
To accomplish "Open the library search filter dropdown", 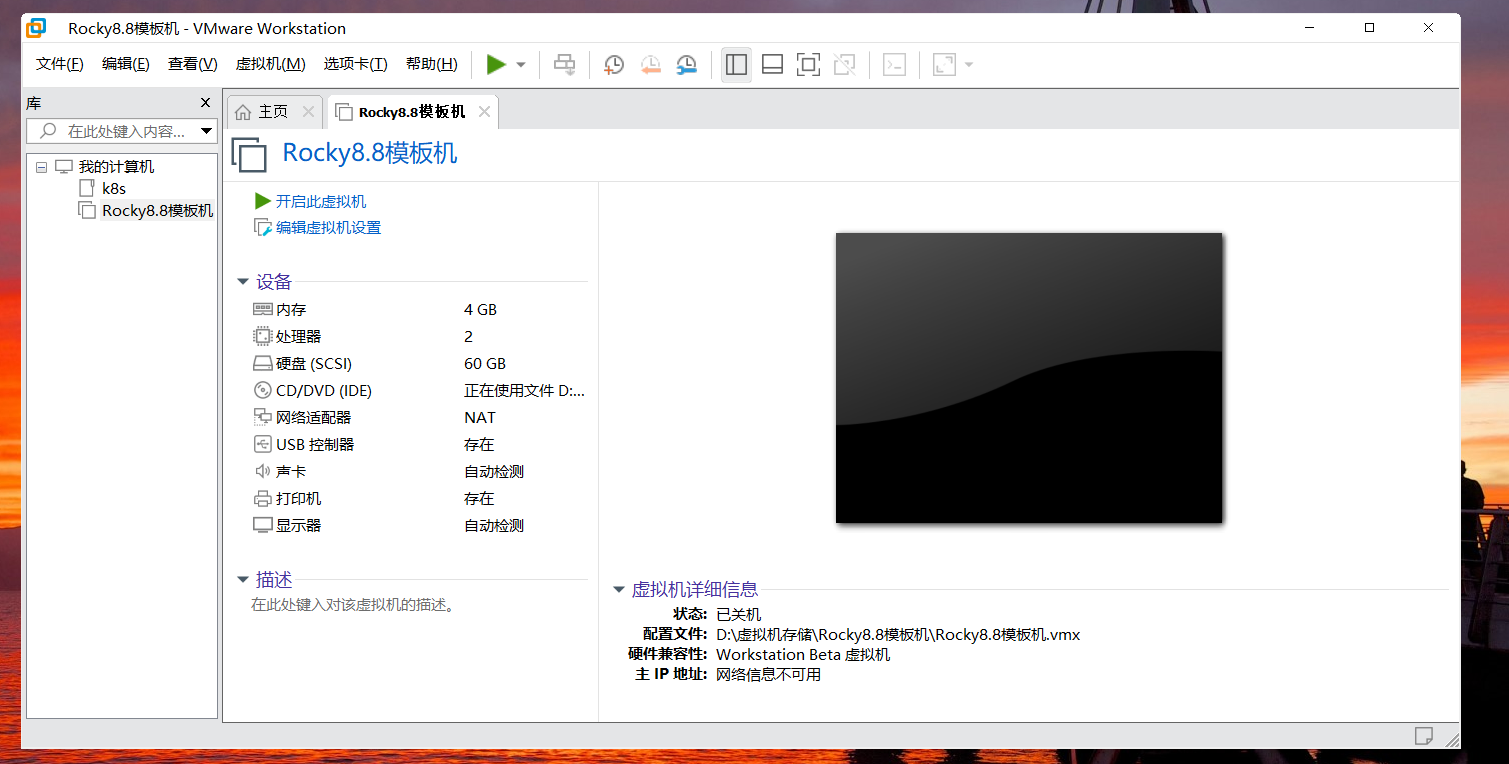I will (207, 131).
